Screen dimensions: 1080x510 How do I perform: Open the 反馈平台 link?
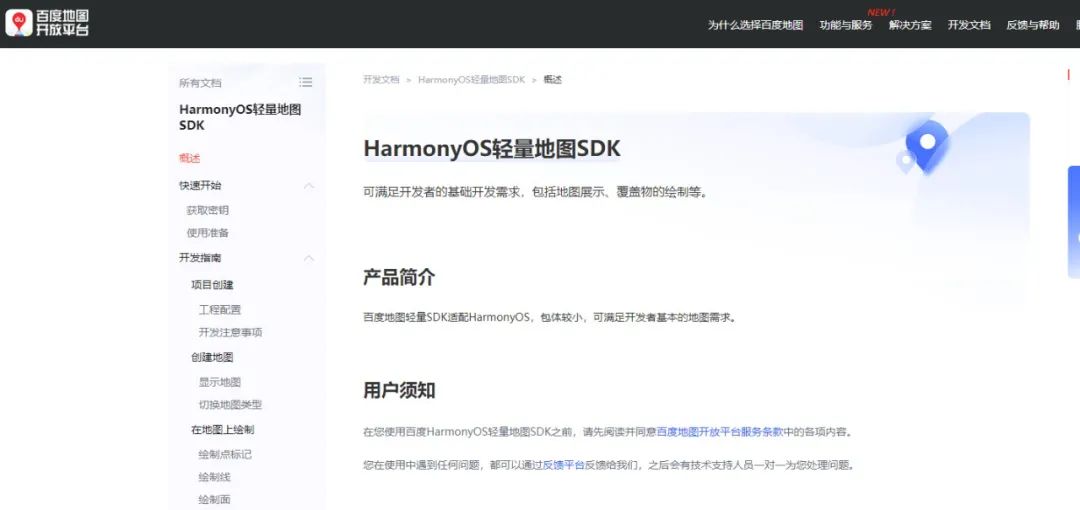pos(563,465)
